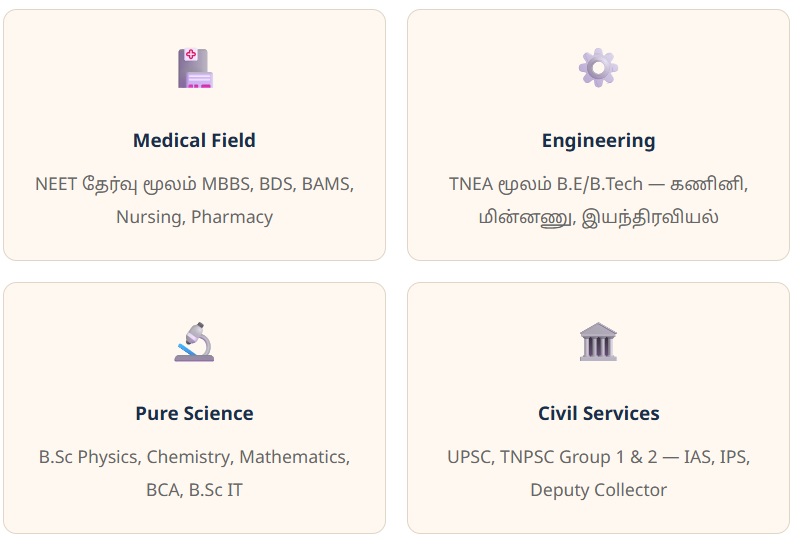Viewport: 805px width, 540px height.
Task: Click the TNEA B.E/B.Tech text line
Action: (x=598, y=184)
